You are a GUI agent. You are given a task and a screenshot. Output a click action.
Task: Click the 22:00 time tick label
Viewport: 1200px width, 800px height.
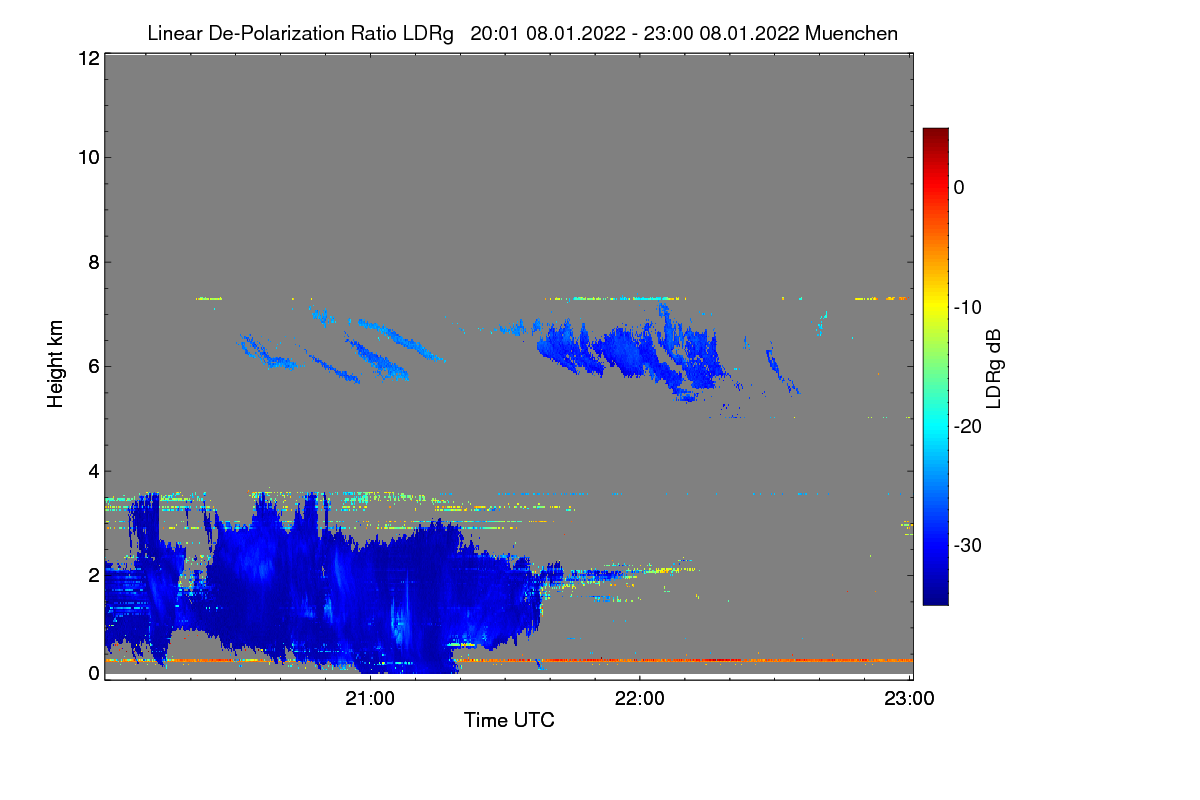640,699
